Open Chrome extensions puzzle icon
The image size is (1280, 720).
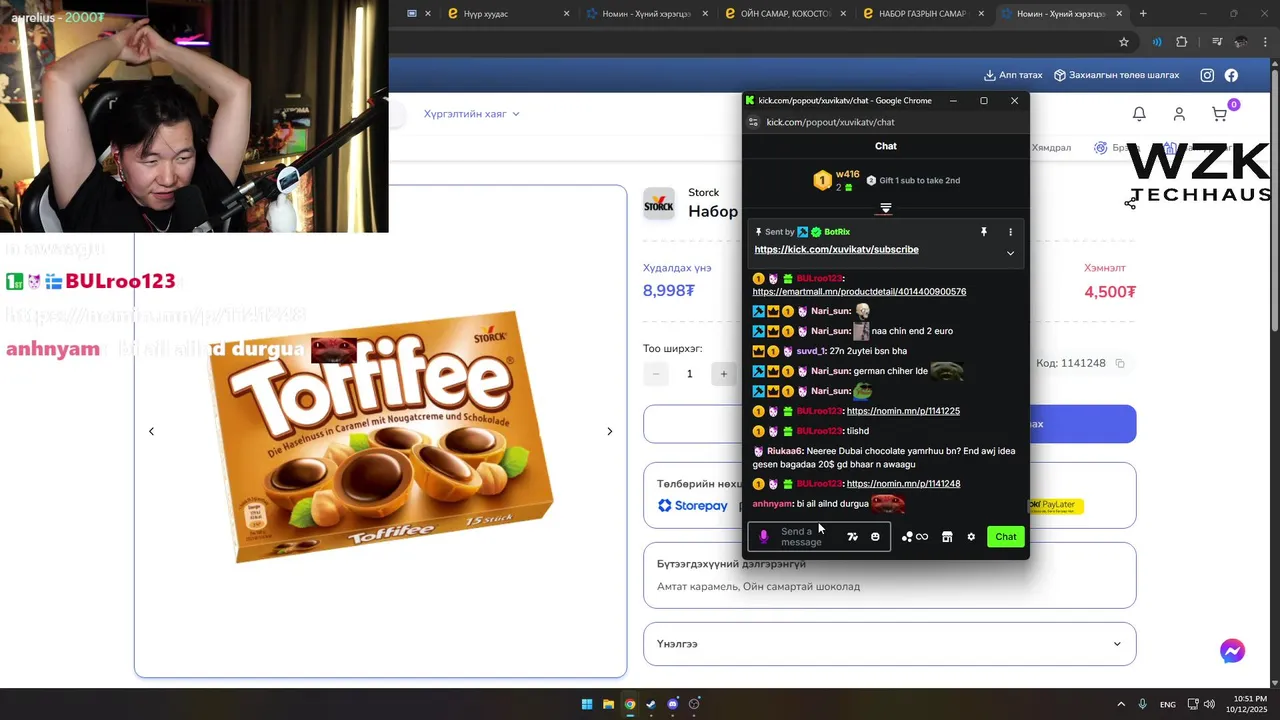click(x=1182, y=42)
